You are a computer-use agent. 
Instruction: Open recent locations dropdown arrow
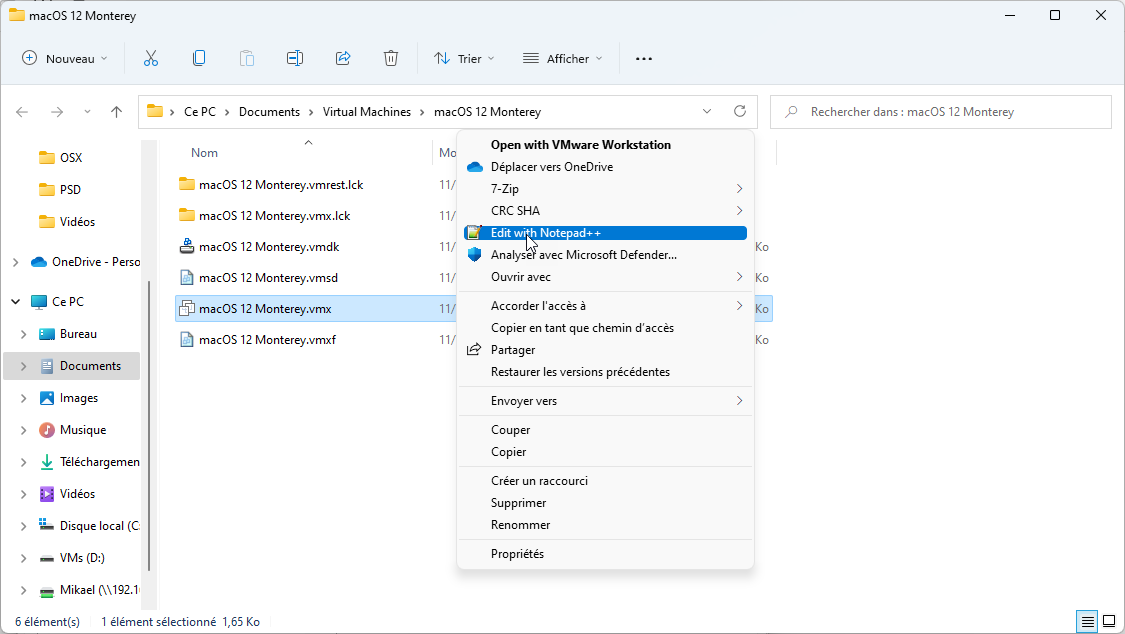[87, 112]
